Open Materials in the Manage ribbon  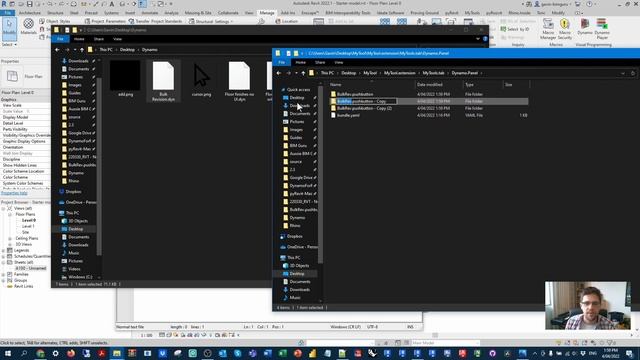tap(29, 27)
